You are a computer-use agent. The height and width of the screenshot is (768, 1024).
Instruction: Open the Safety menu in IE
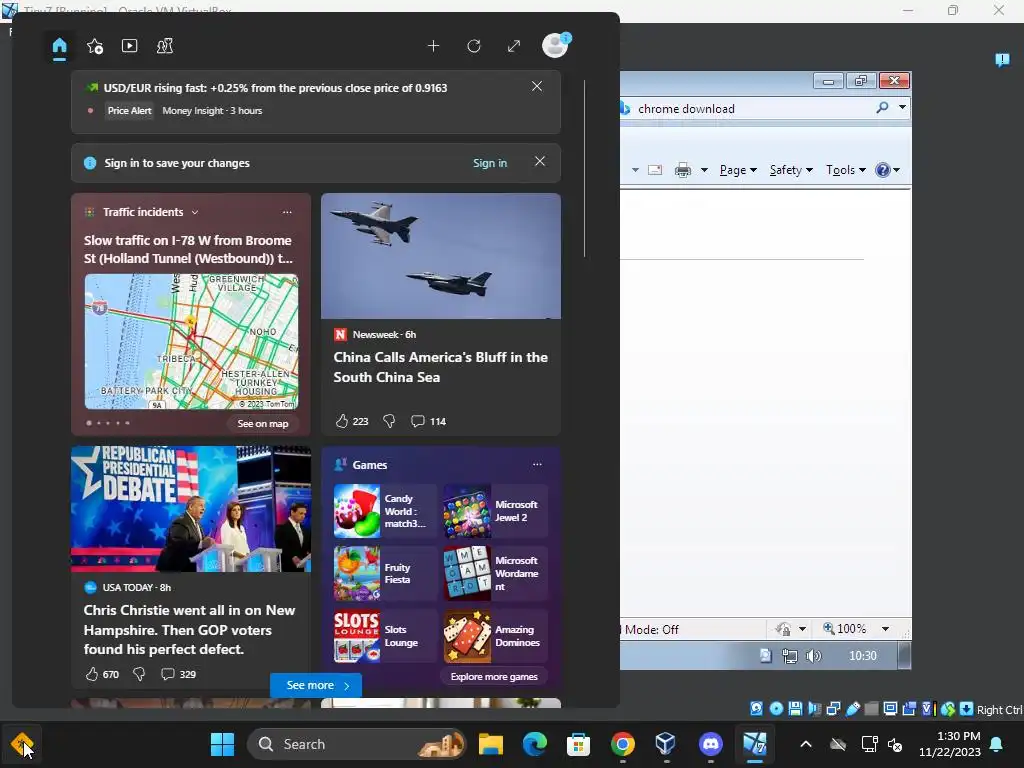coord(791,170)
